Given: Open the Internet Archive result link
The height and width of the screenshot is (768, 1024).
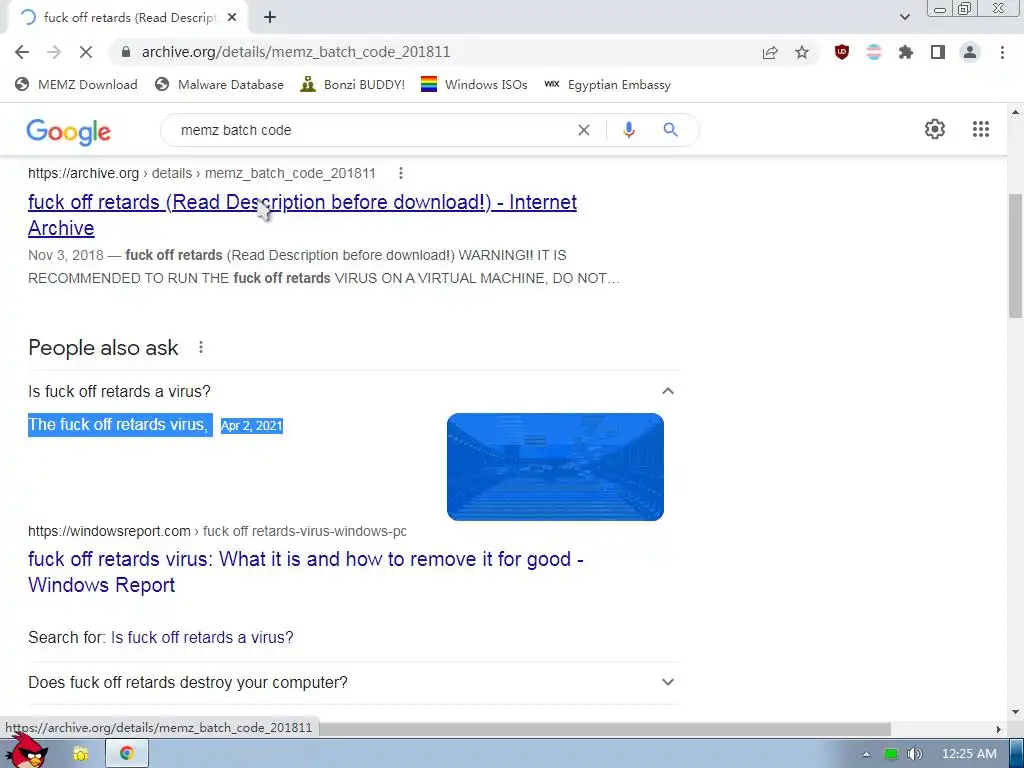Looking at the screenshot, I should click(x=302, y=215).
